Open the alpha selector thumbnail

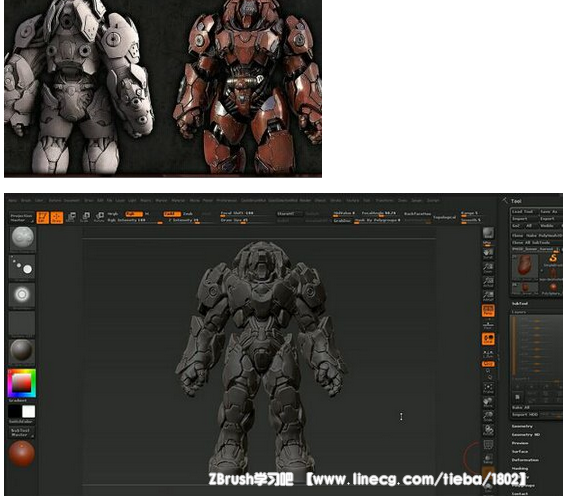pos(22,295)
